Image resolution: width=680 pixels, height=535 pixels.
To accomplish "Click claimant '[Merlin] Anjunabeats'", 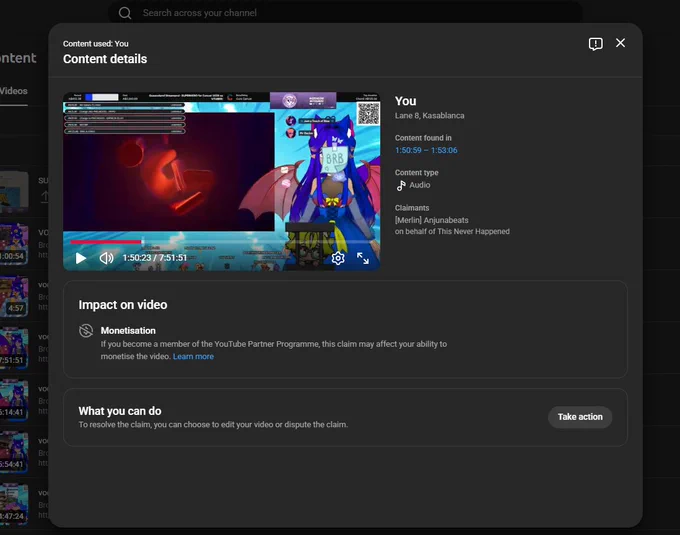I will 432,220.
